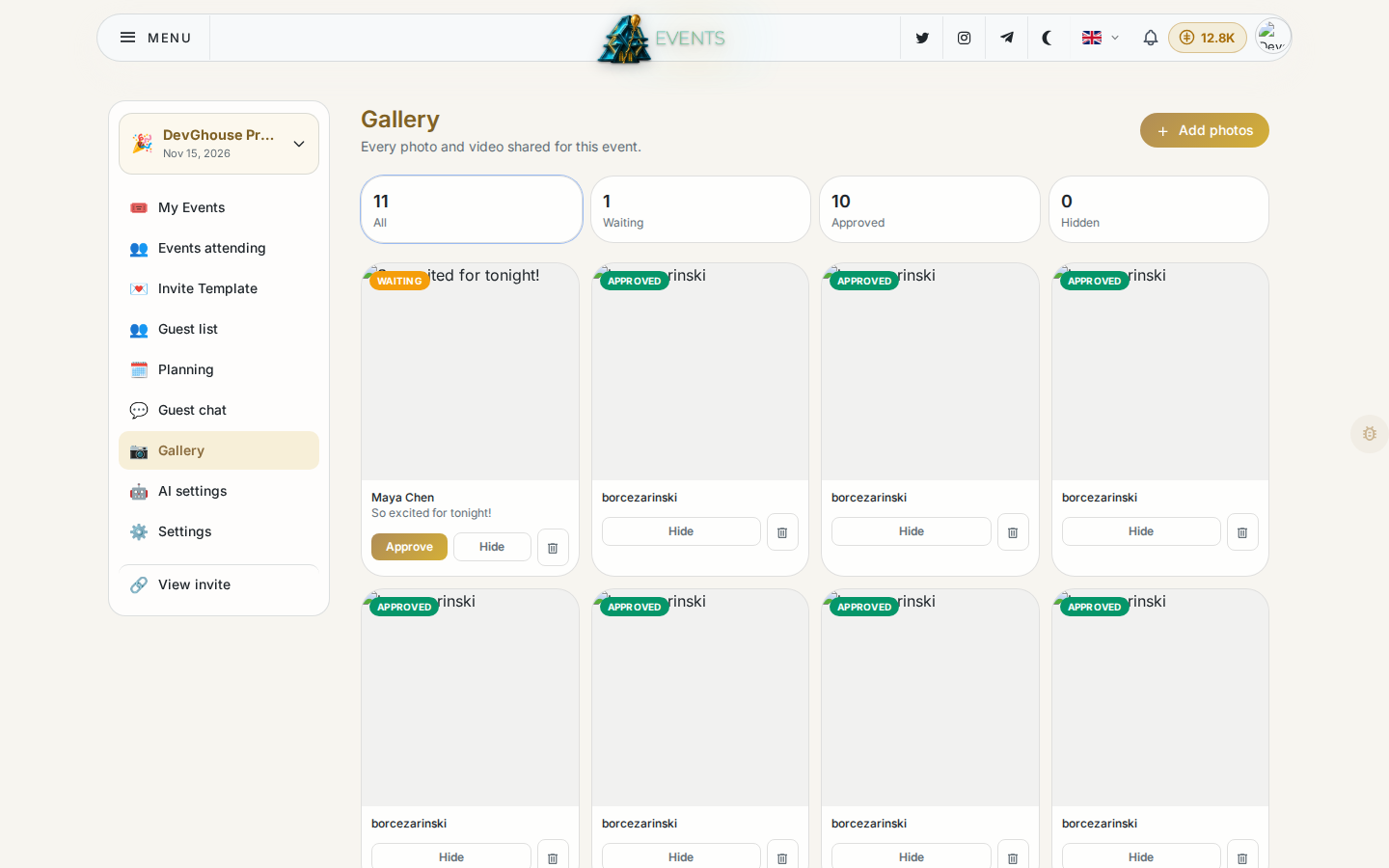Open Events attending page
The width and height of the screenshot is (1389, 868).
coord(219,248)
